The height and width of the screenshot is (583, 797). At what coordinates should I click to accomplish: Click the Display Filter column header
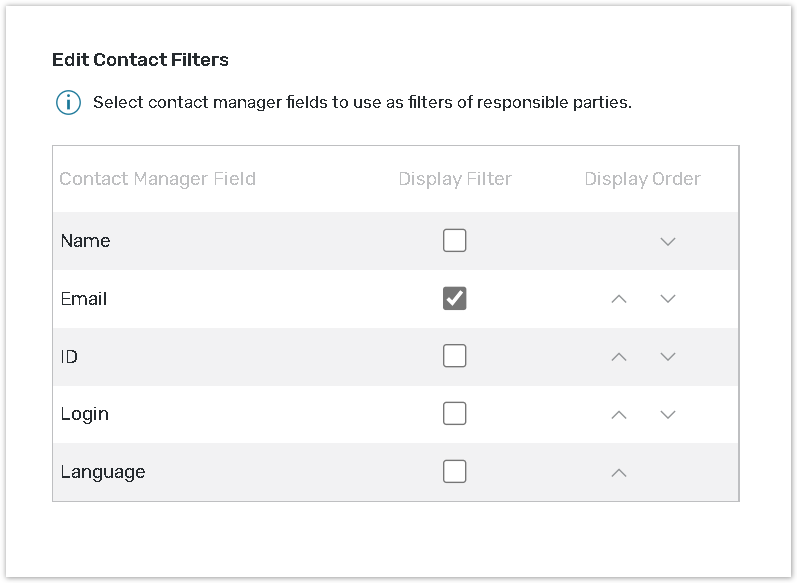pos(455,179)
